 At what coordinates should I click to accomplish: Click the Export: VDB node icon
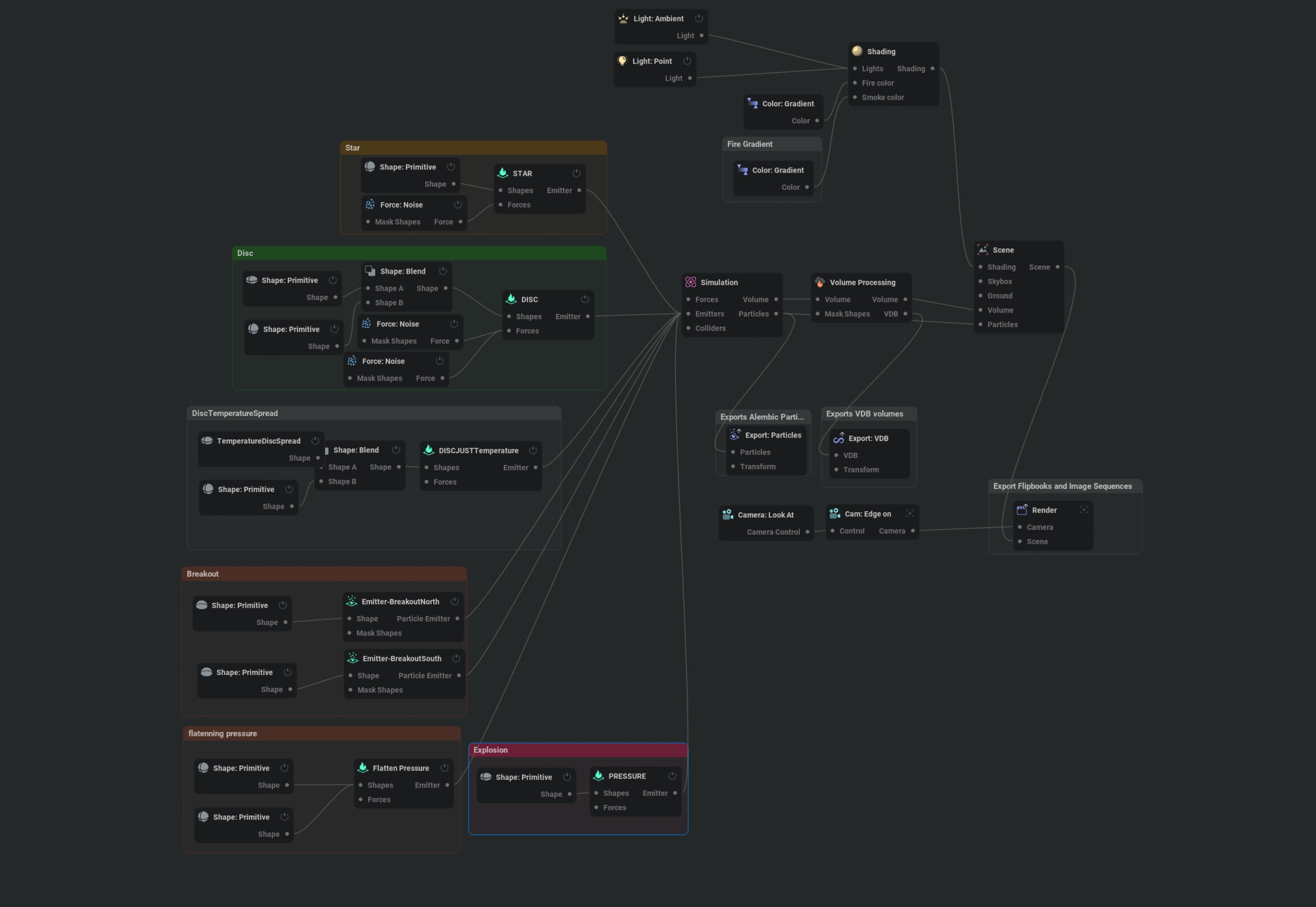839,438
